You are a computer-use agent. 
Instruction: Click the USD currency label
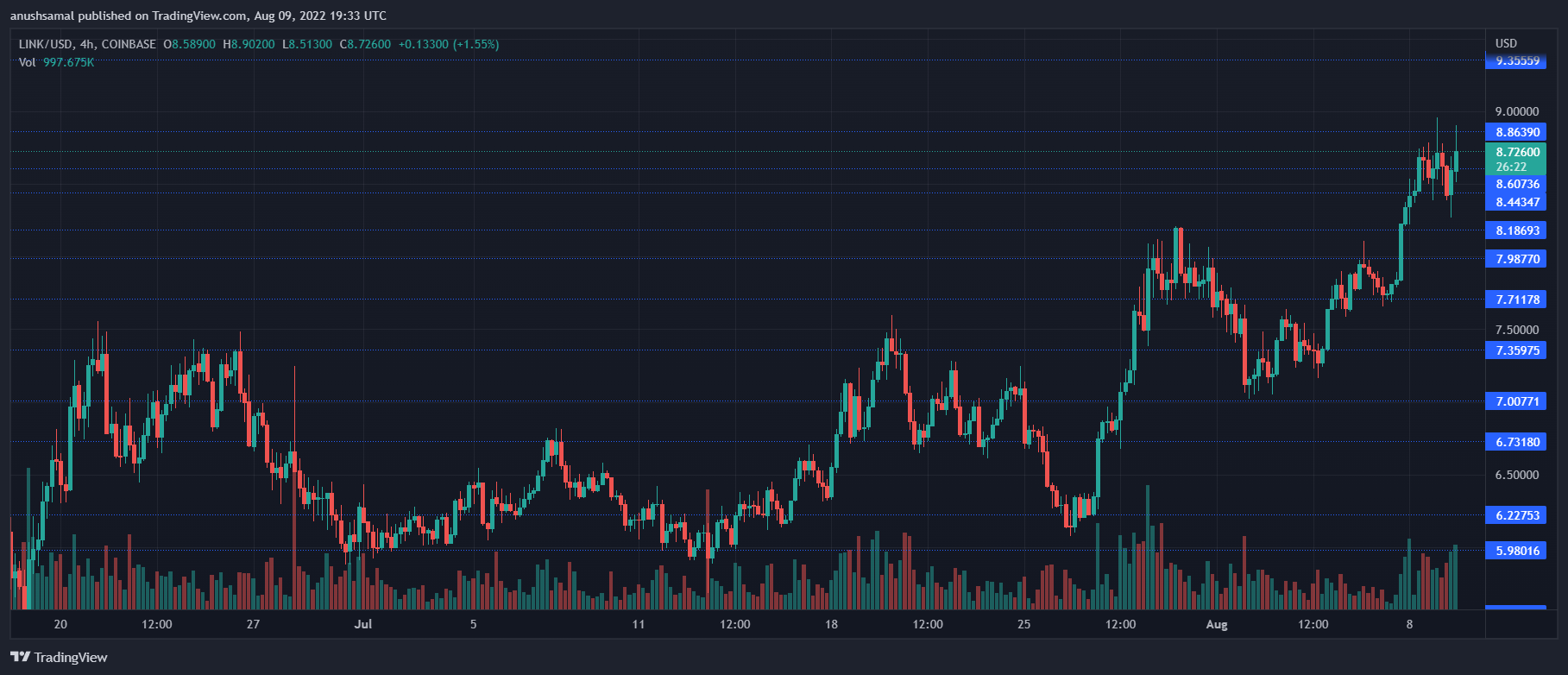1506,43
